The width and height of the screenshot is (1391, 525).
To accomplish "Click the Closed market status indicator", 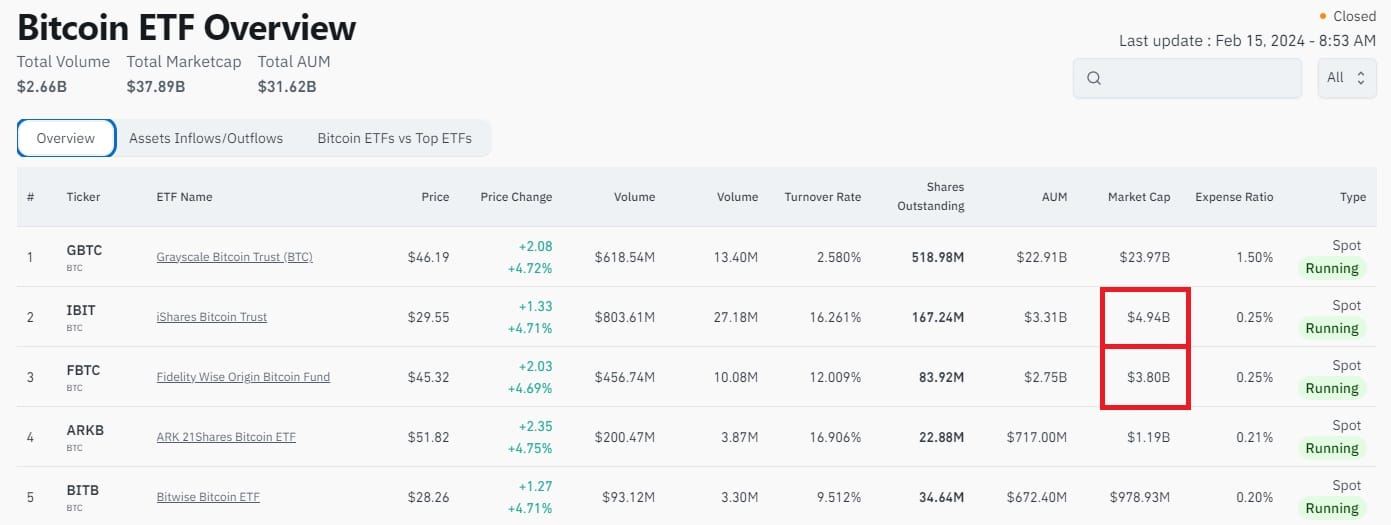I will coord(1347,16).
